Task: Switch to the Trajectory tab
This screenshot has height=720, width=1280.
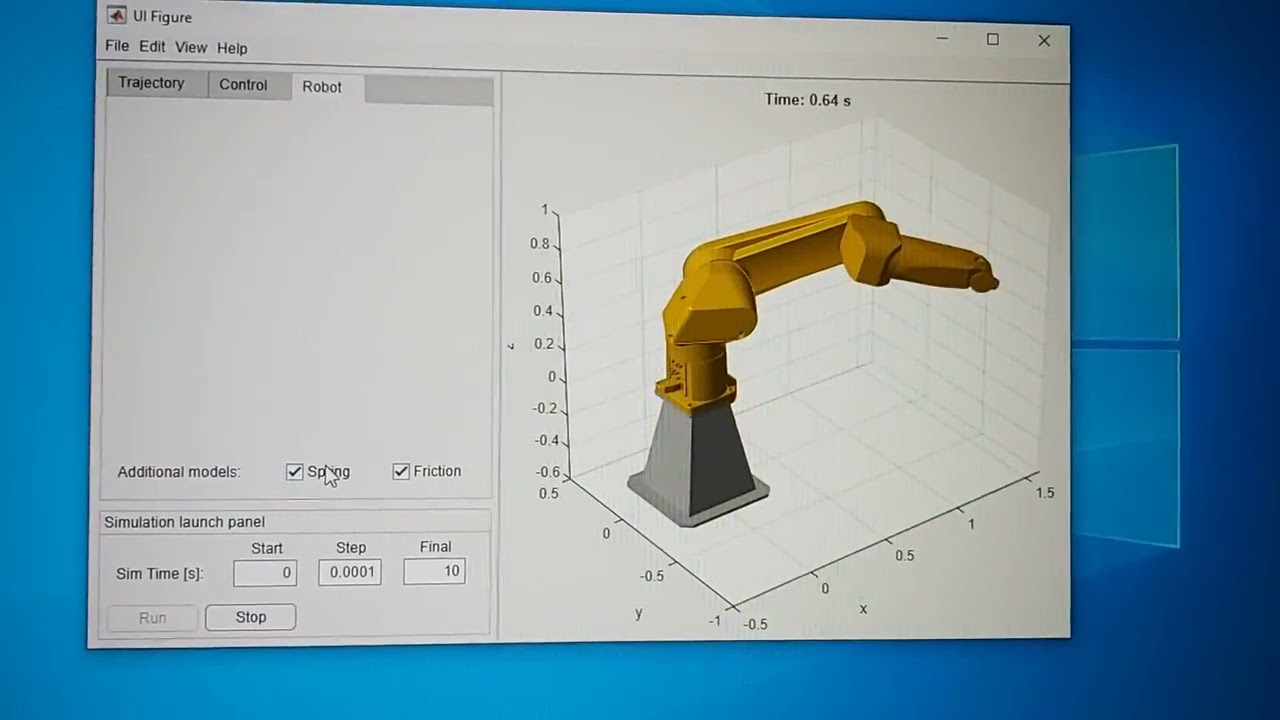Action: [x=151, y=83]
